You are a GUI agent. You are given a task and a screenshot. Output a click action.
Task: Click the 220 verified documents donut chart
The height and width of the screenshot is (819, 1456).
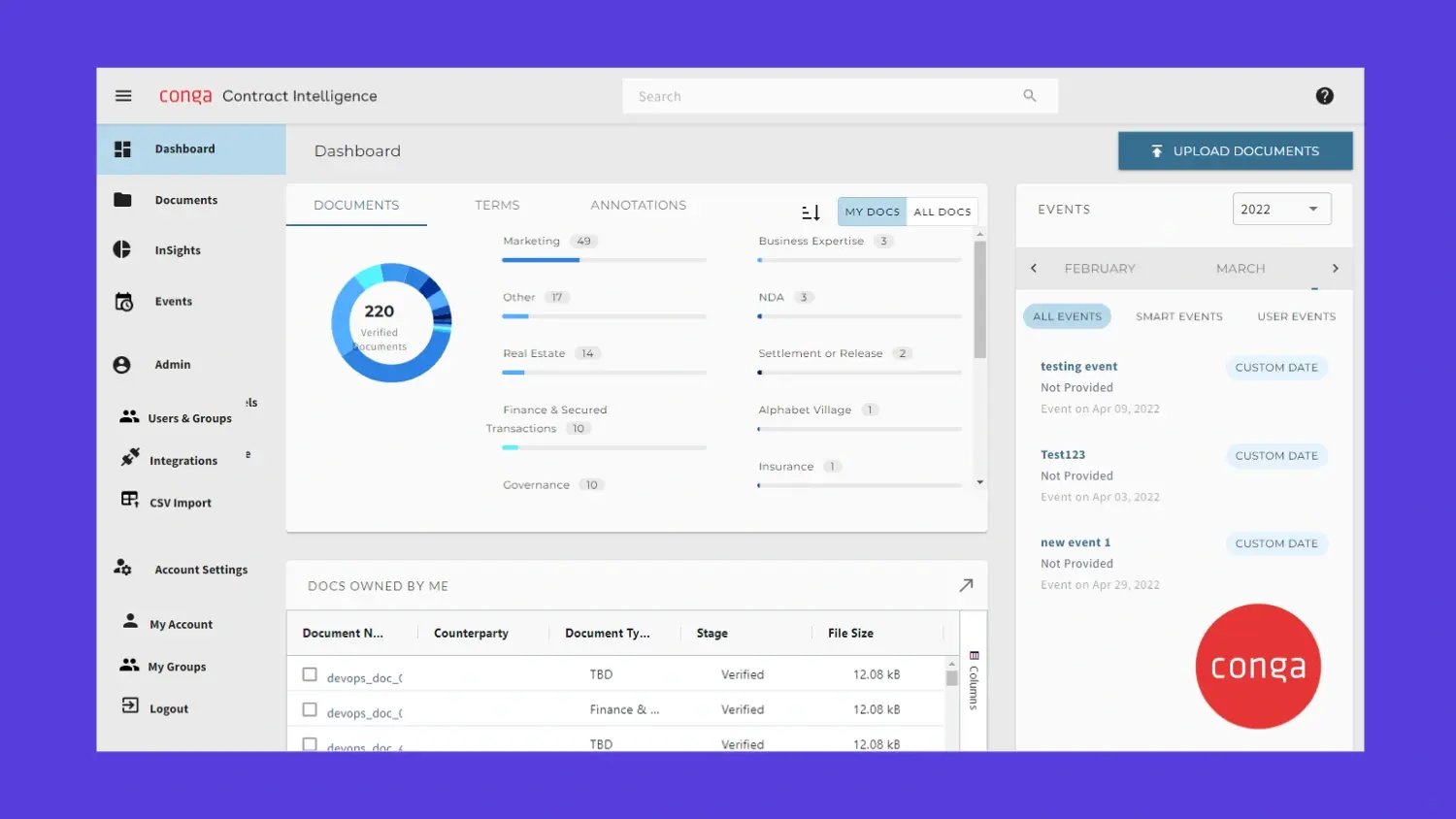390,322
